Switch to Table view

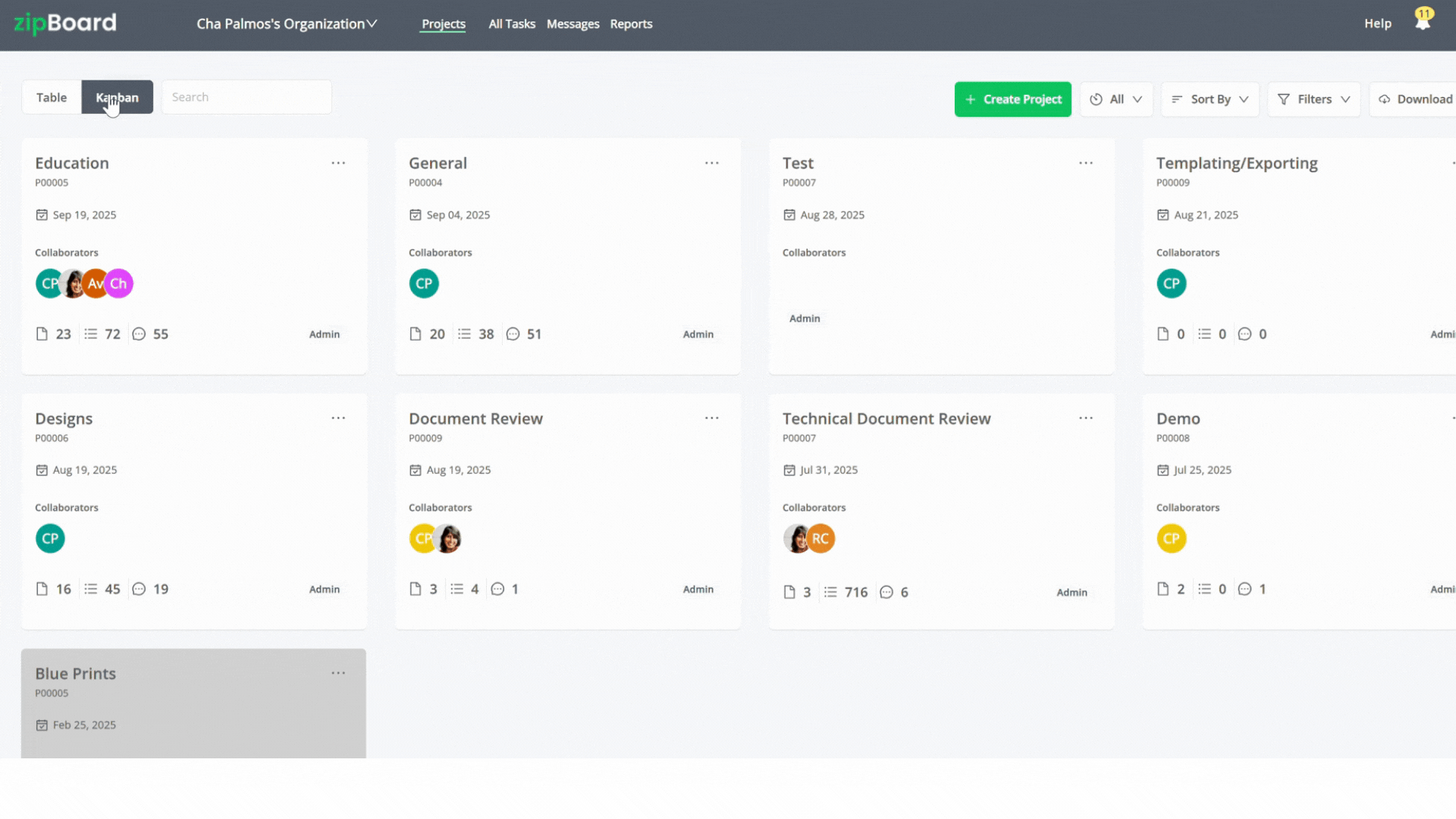click(52, 97)
